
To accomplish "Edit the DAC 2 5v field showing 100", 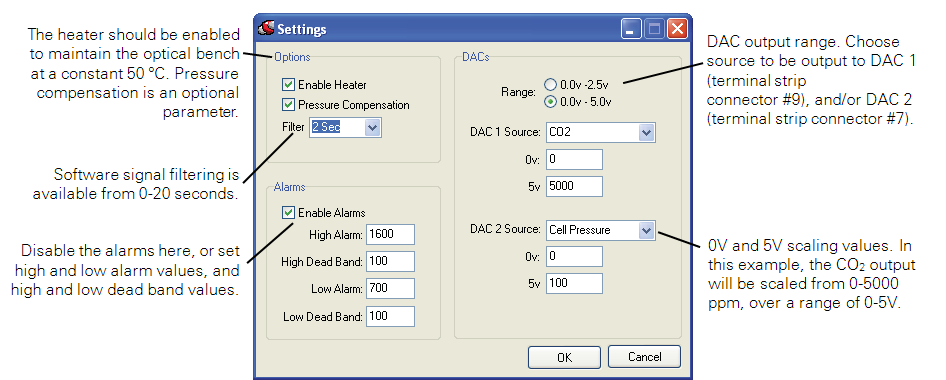I will 574,283.
